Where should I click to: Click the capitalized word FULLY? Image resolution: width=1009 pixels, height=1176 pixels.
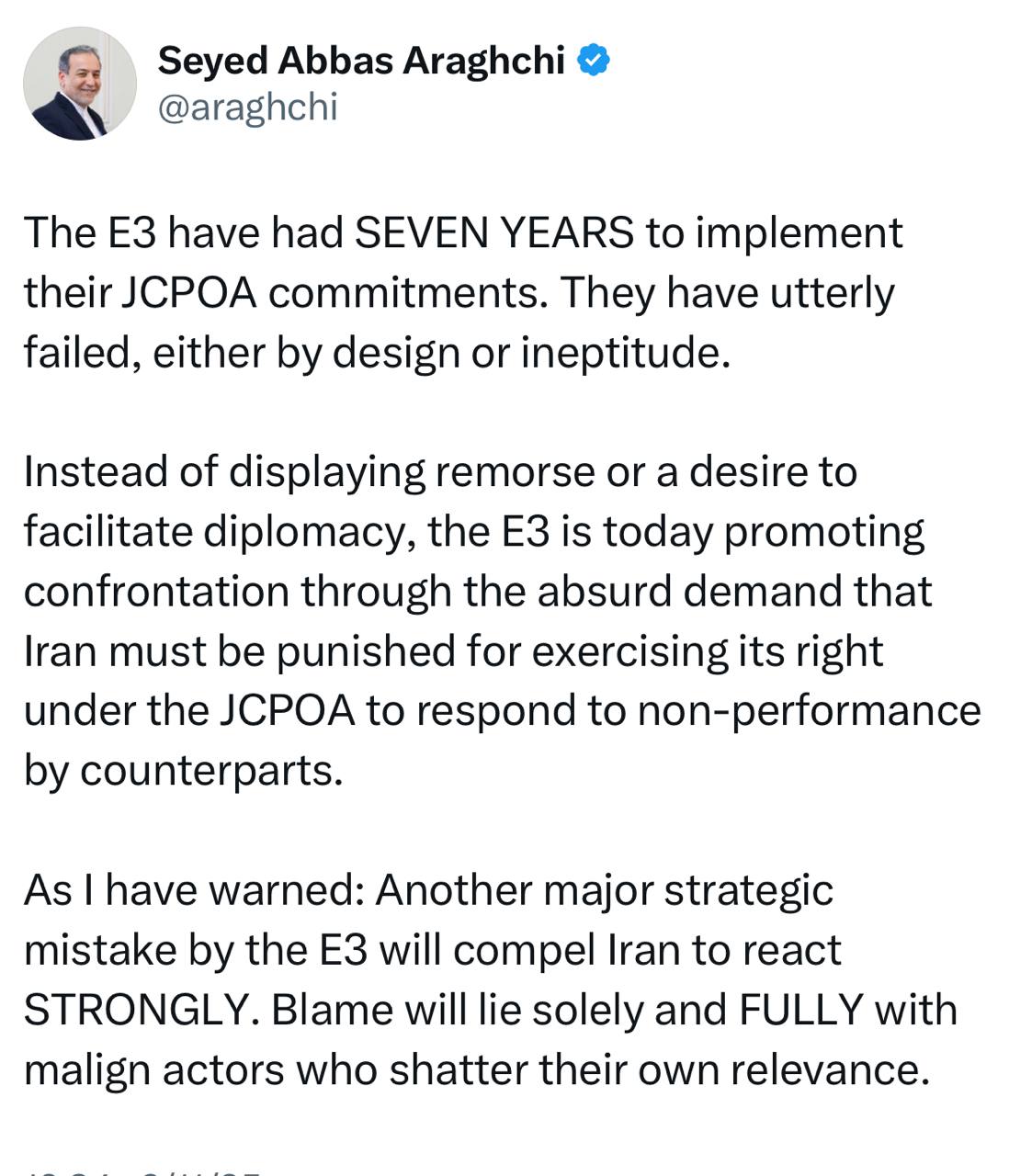pos(801,1010)
